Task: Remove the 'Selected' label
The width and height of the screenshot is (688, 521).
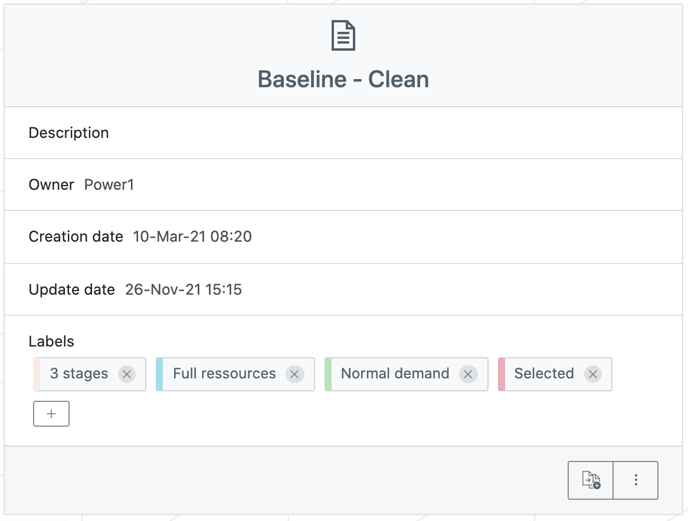Action: pyautogui.click(x=593, y=374)
